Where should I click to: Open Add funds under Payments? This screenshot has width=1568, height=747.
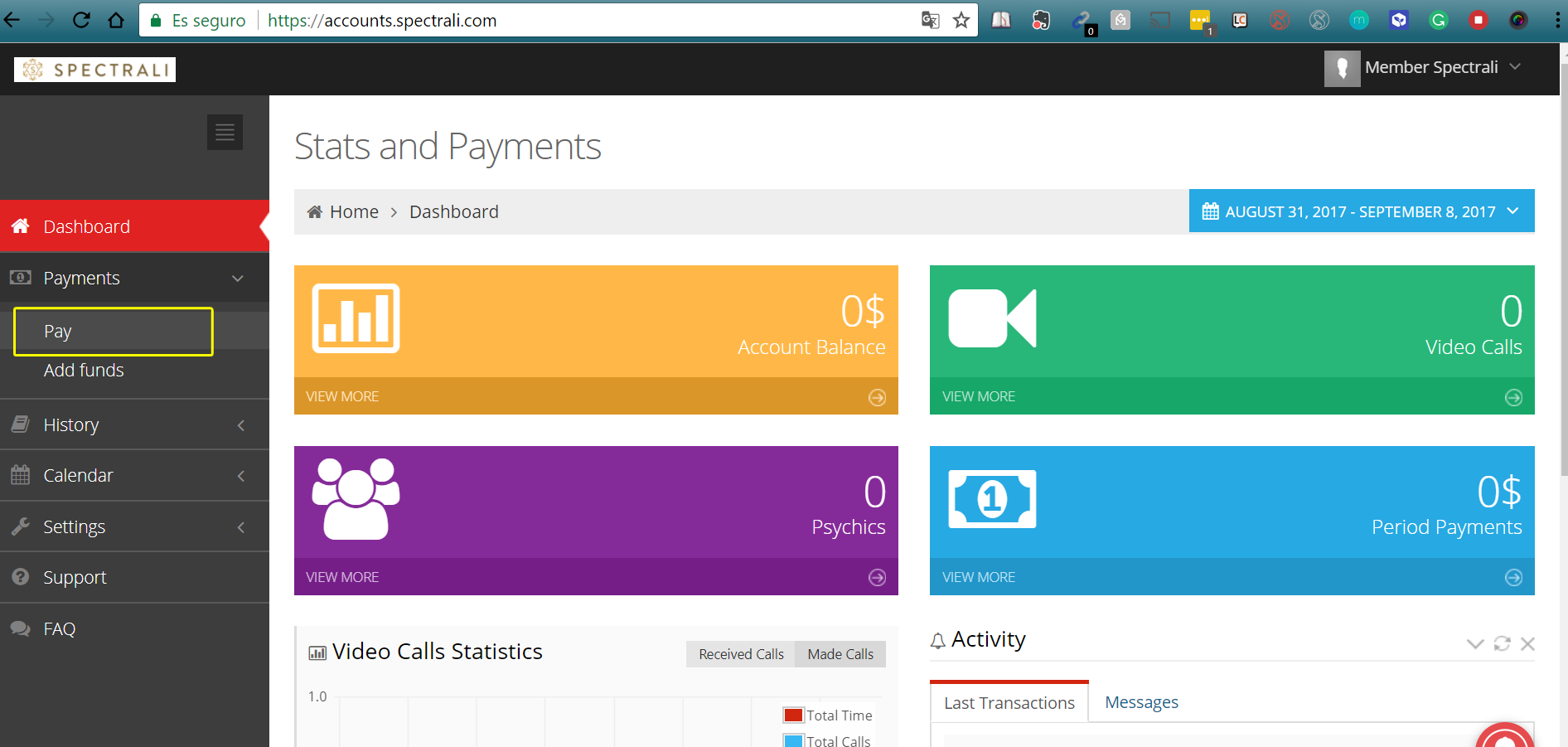pyautogui.click(x=84, y=371)
